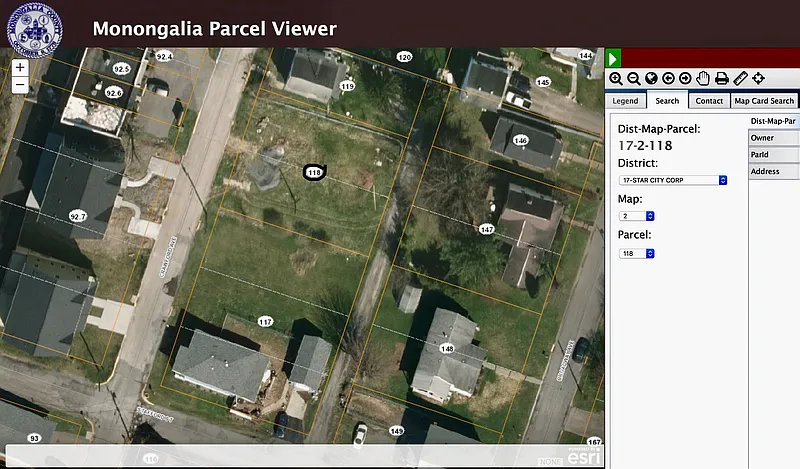Click the zoom in magnifier tool
Viewport: 800px width, 469px height.
coord(616,78)
